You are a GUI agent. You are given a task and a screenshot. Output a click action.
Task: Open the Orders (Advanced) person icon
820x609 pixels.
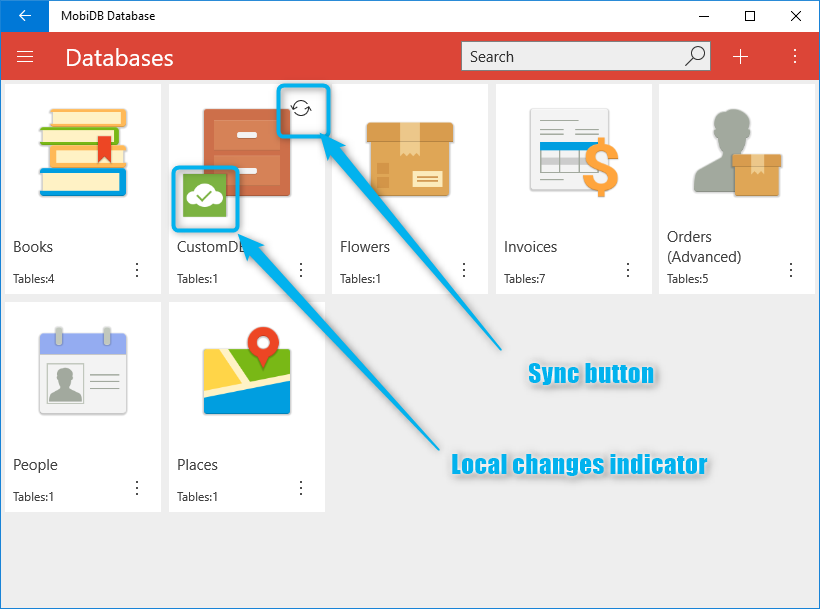pos(737,152)
